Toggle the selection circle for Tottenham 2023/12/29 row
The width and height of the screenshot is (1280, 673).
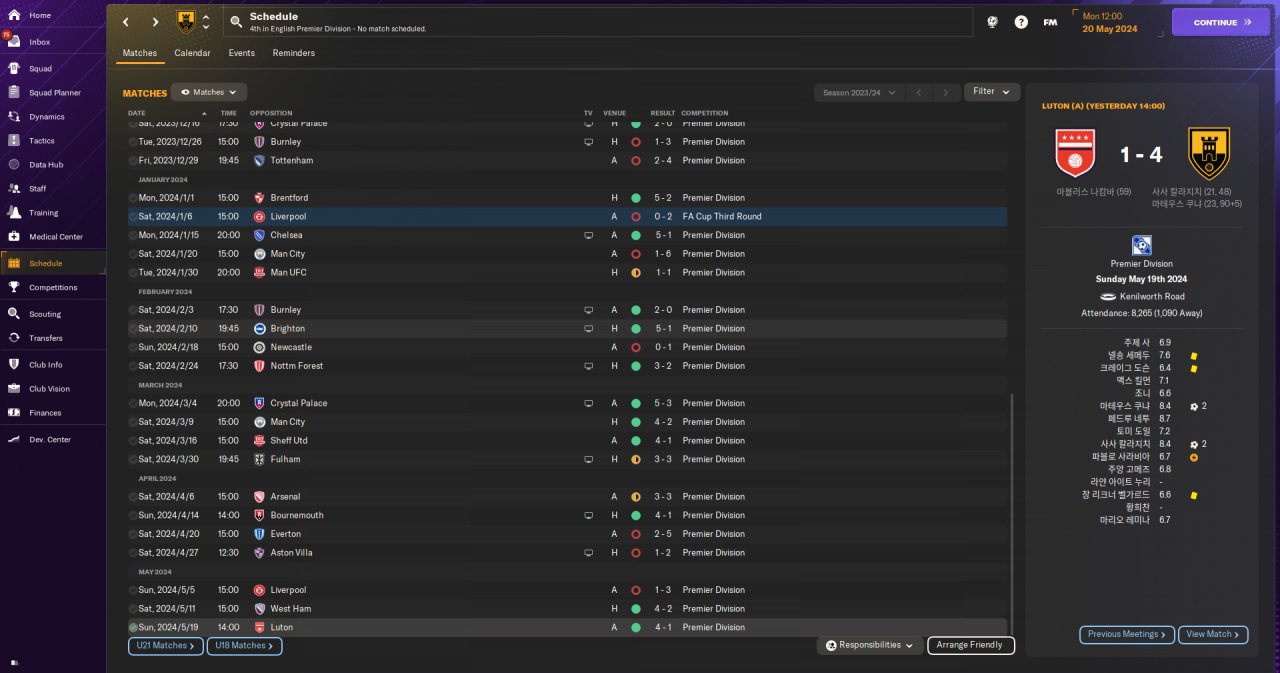click(x=133, y=160)
